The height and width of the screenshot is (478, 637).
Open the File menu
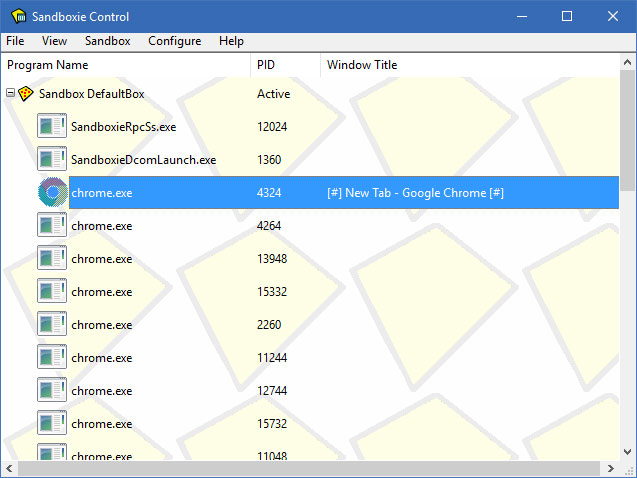point(15,41)
